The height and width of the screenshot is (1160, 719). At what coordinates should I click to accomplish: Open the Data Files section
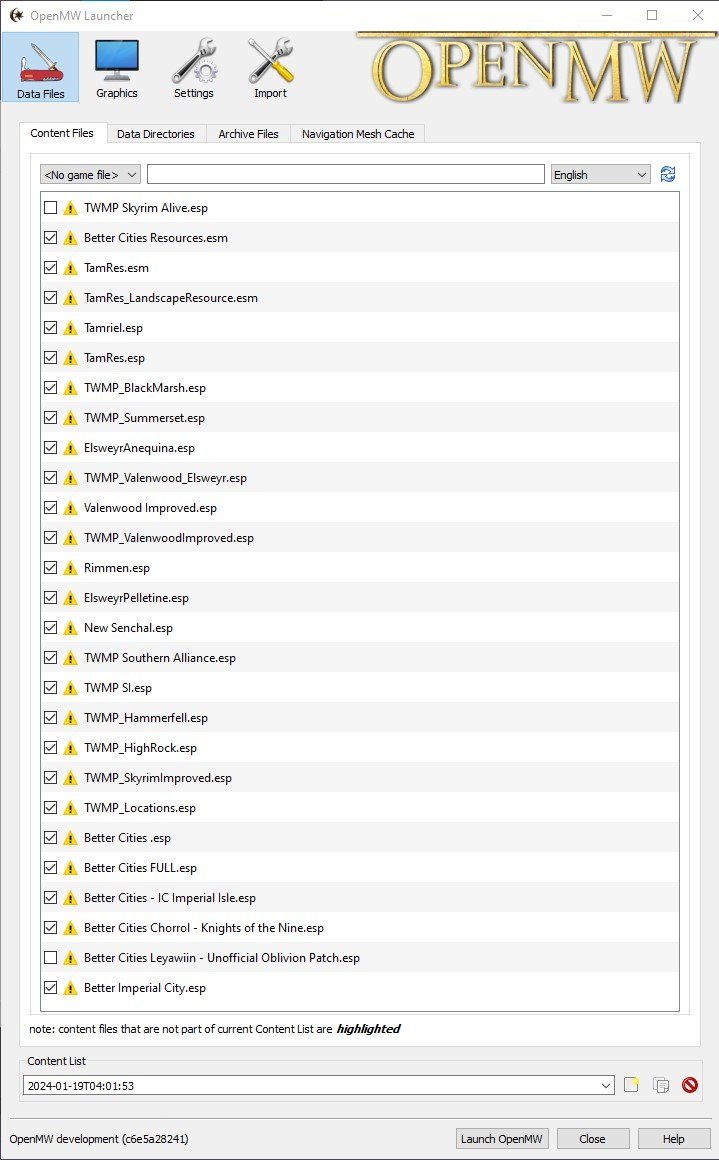coord(41,67)
